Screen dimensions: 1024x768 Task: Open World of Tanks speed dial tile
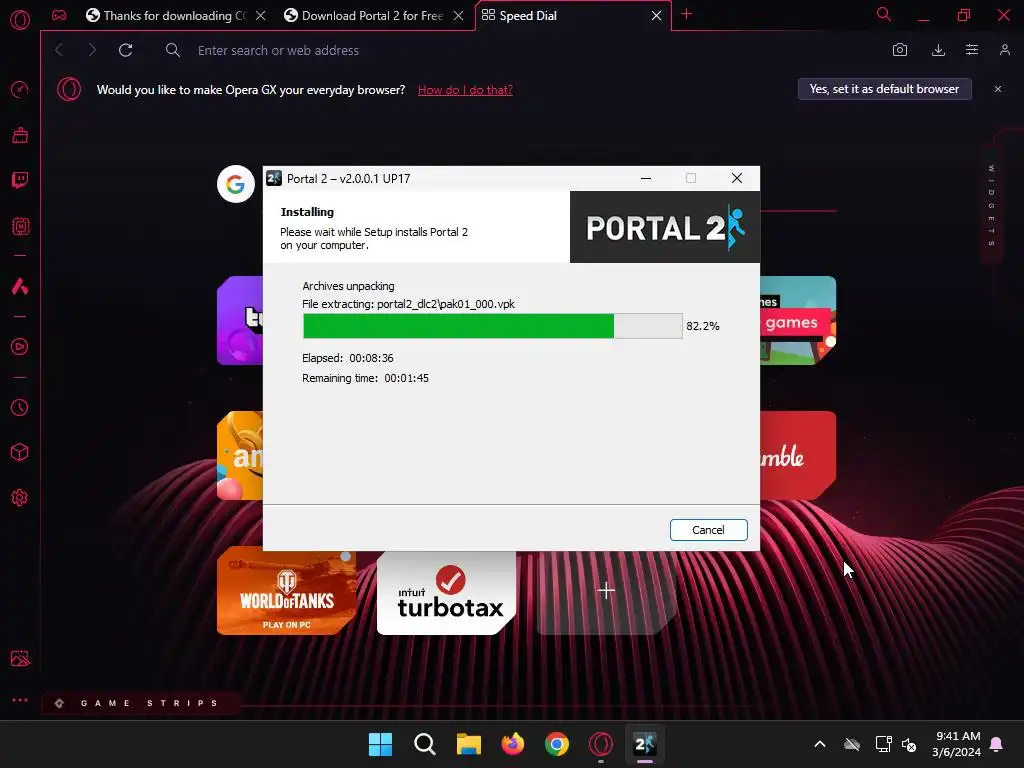(287, 590)
